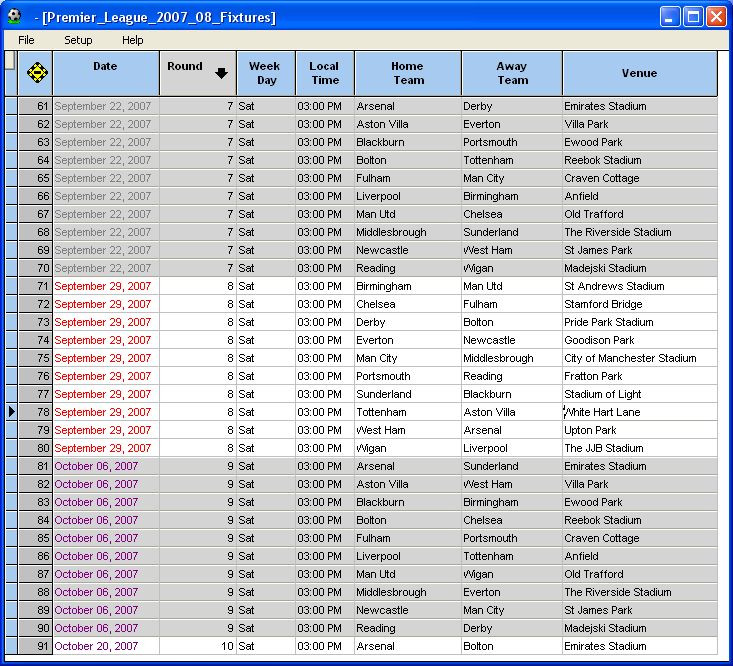
Task: Click 'City of Manchester Stadium' cell
Action: pos(640,358)
